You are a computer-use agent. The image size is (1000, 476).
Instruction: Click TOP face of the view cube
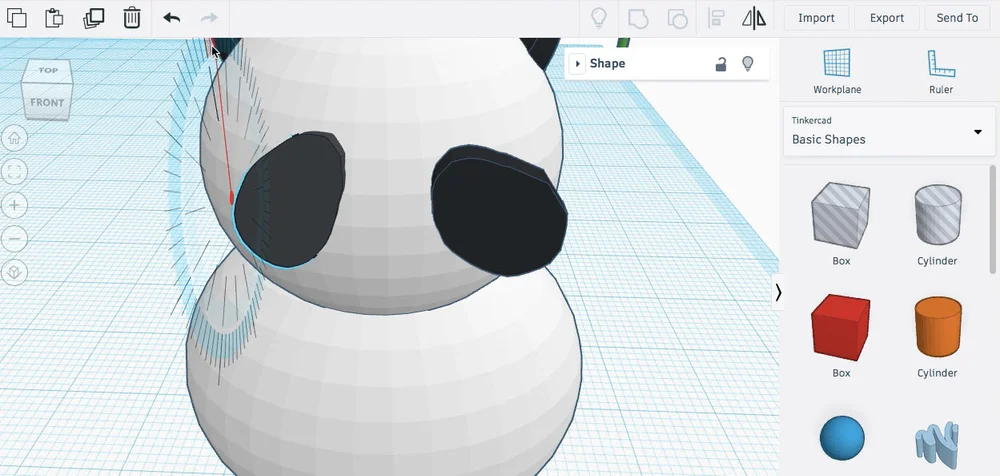(48, 70)
